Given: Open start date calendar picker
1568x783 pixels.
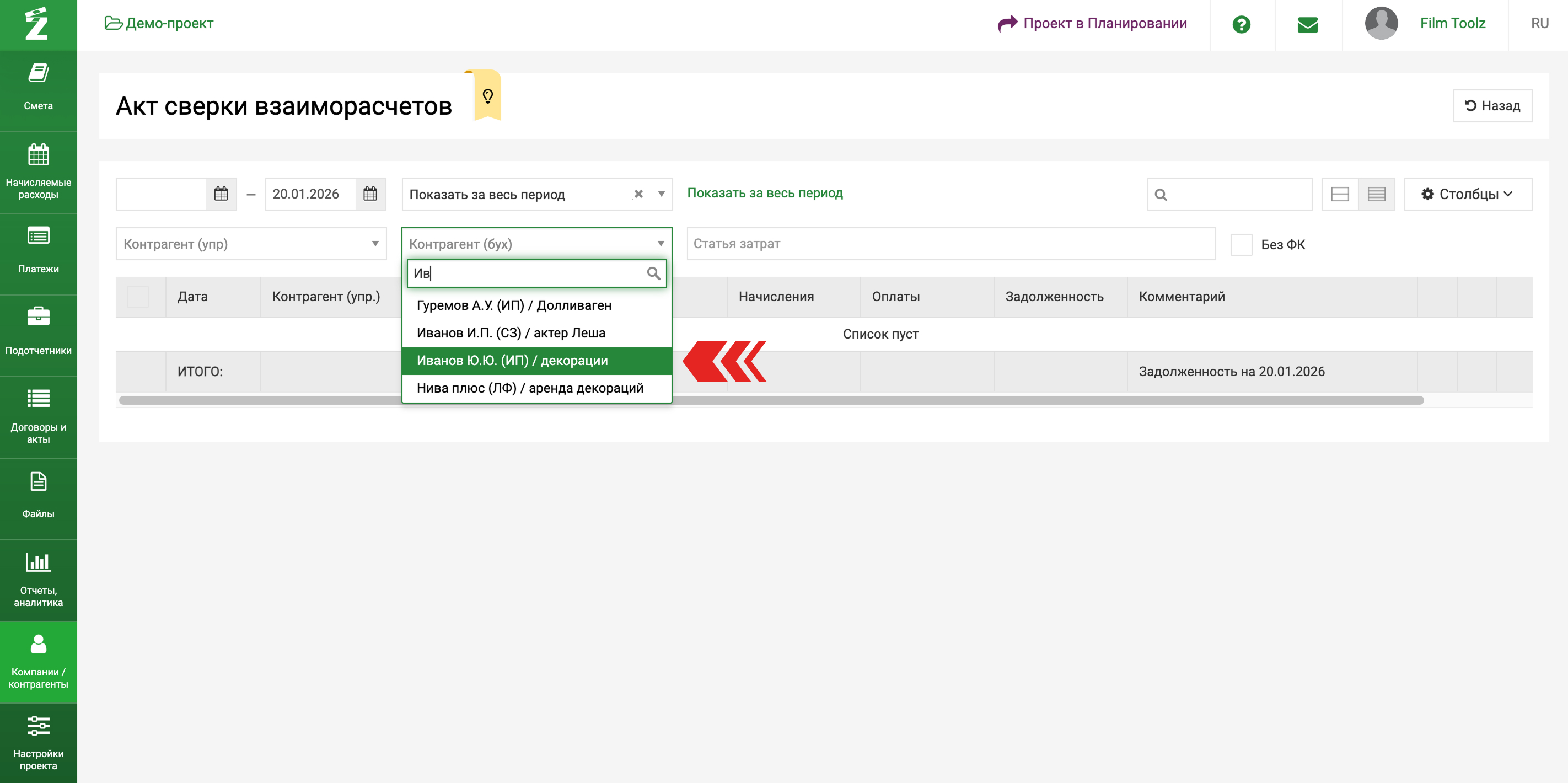Looking at the screenshot, I should (221, 194).
